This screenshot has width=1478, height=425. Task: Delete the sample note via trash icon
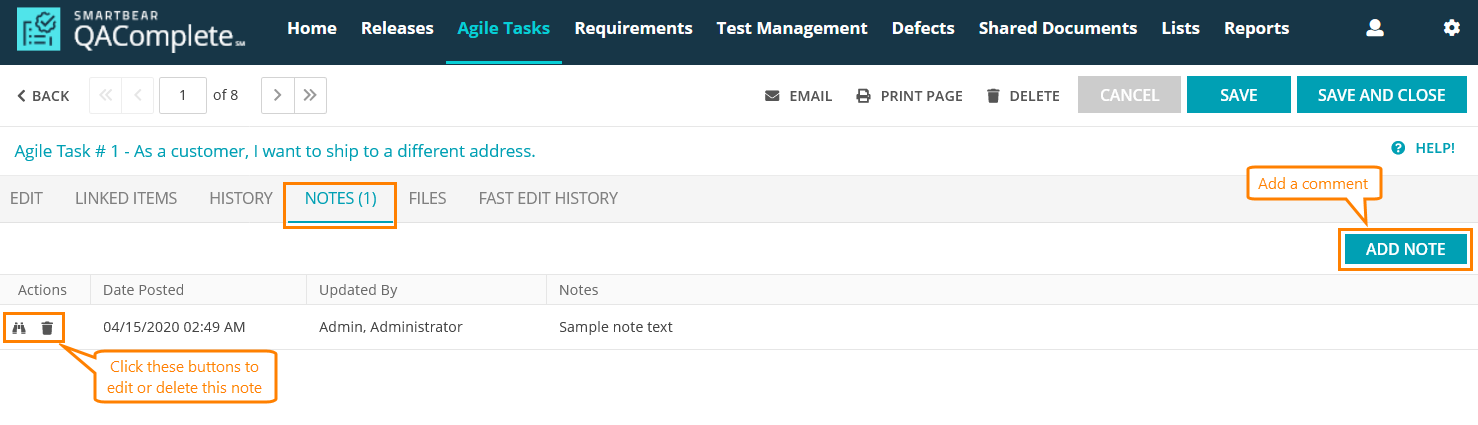pos(47,327)
